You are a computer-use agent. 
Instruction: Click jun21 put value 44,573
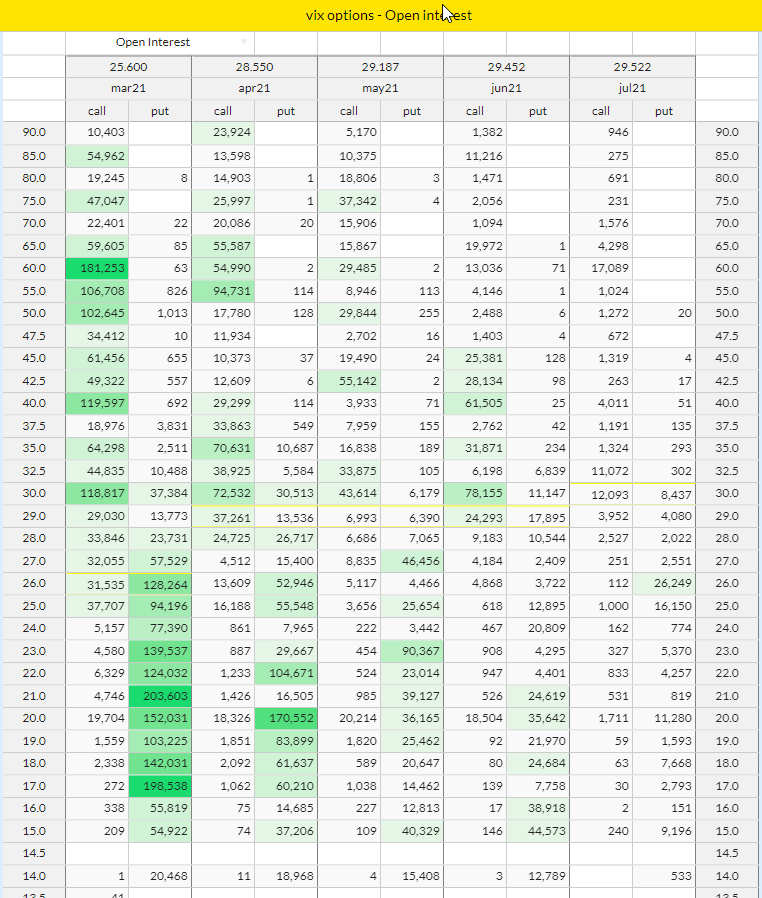pos(538,831)
